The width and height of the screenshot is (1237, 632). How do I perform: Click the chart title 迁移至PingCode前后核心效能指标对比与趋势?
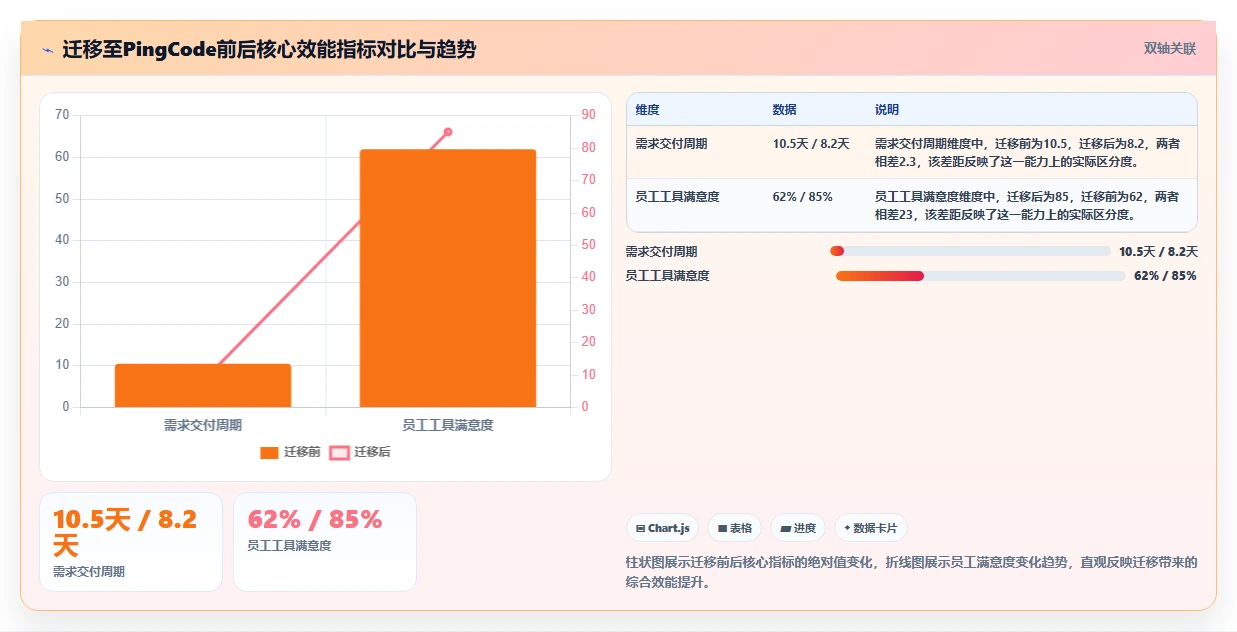click(x=269, y=49)
